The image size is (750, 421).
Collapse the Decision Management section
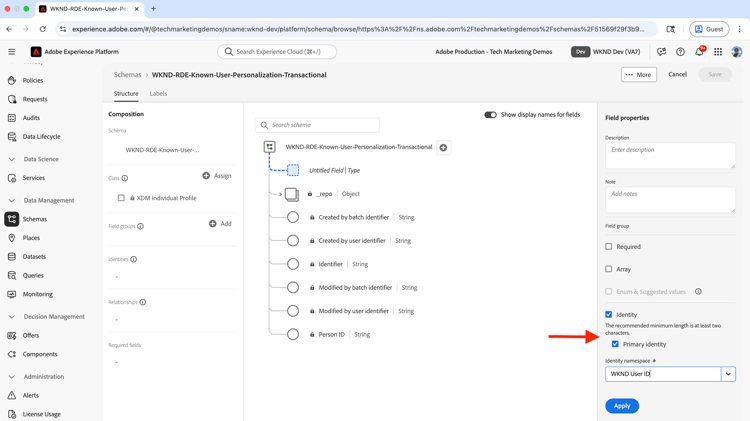pos(12,317)
